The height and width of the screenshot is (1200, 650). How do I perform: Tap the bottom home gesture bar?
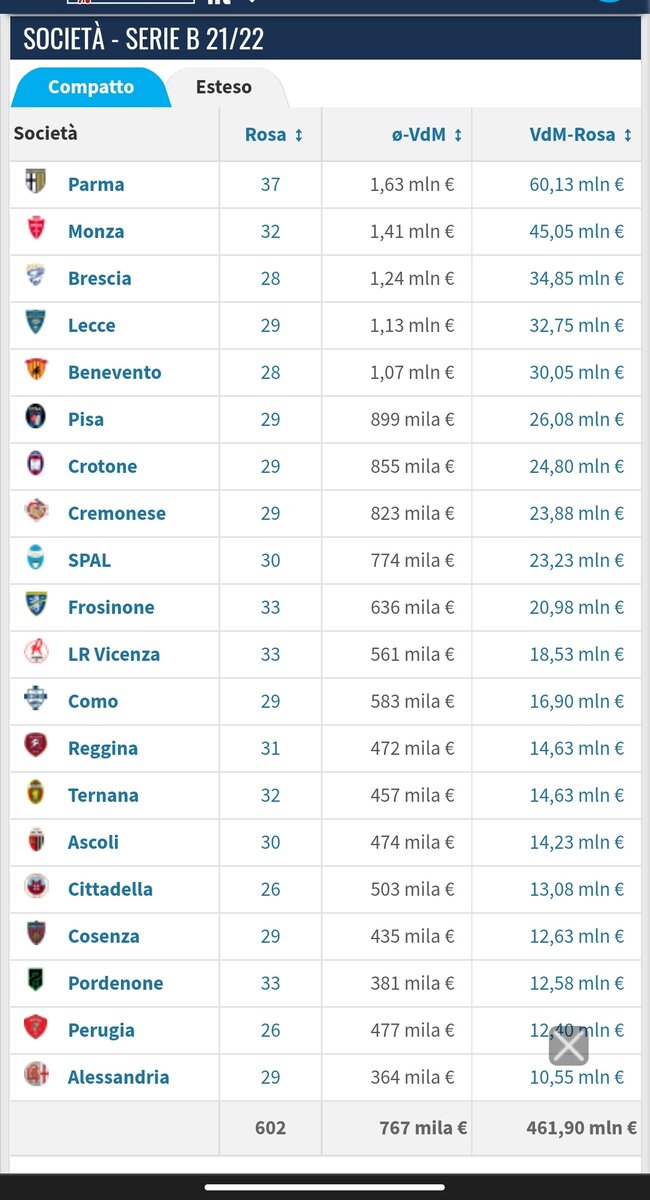click(x=325, y=1186)
